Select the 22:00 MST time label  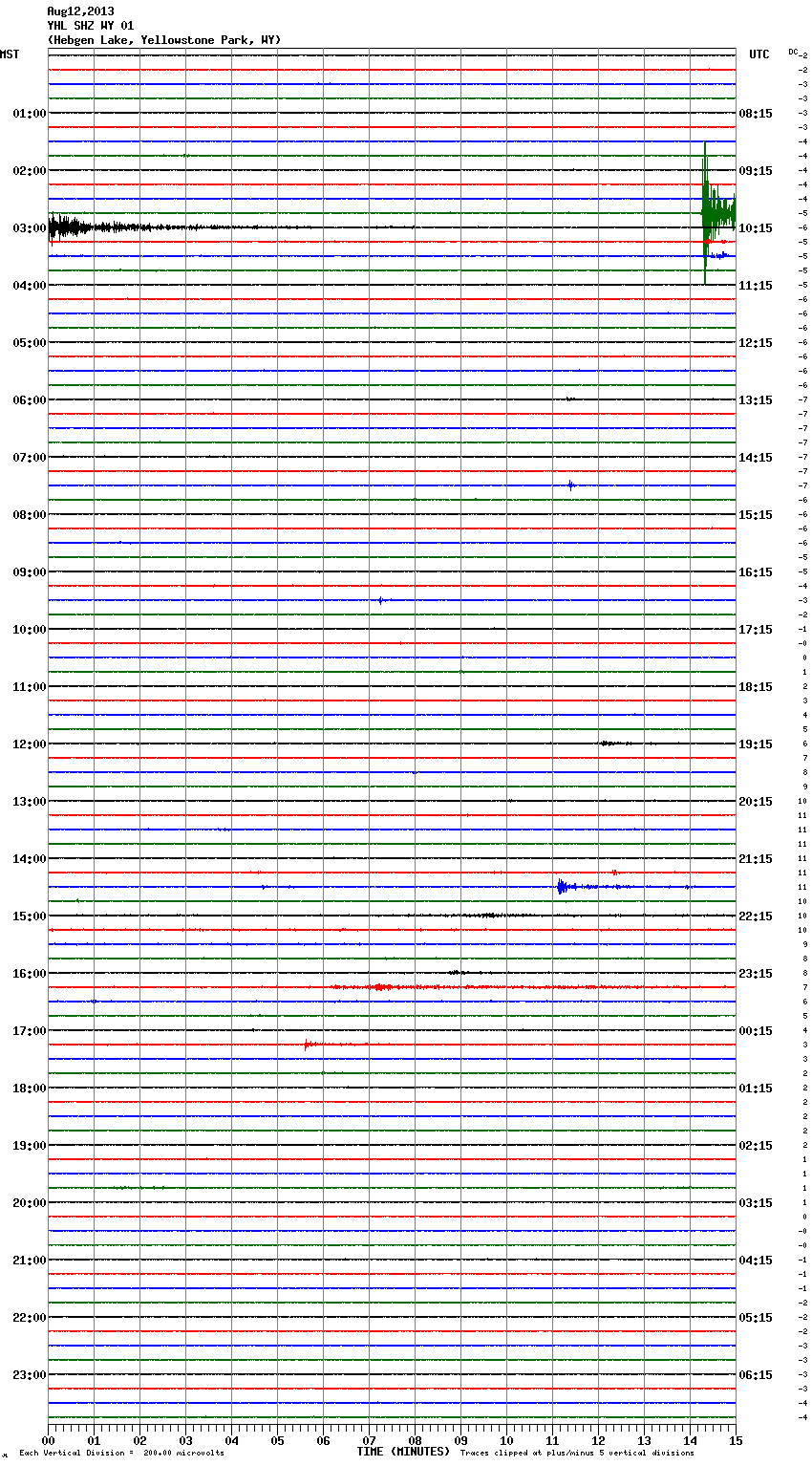(x=30, y=1318)
